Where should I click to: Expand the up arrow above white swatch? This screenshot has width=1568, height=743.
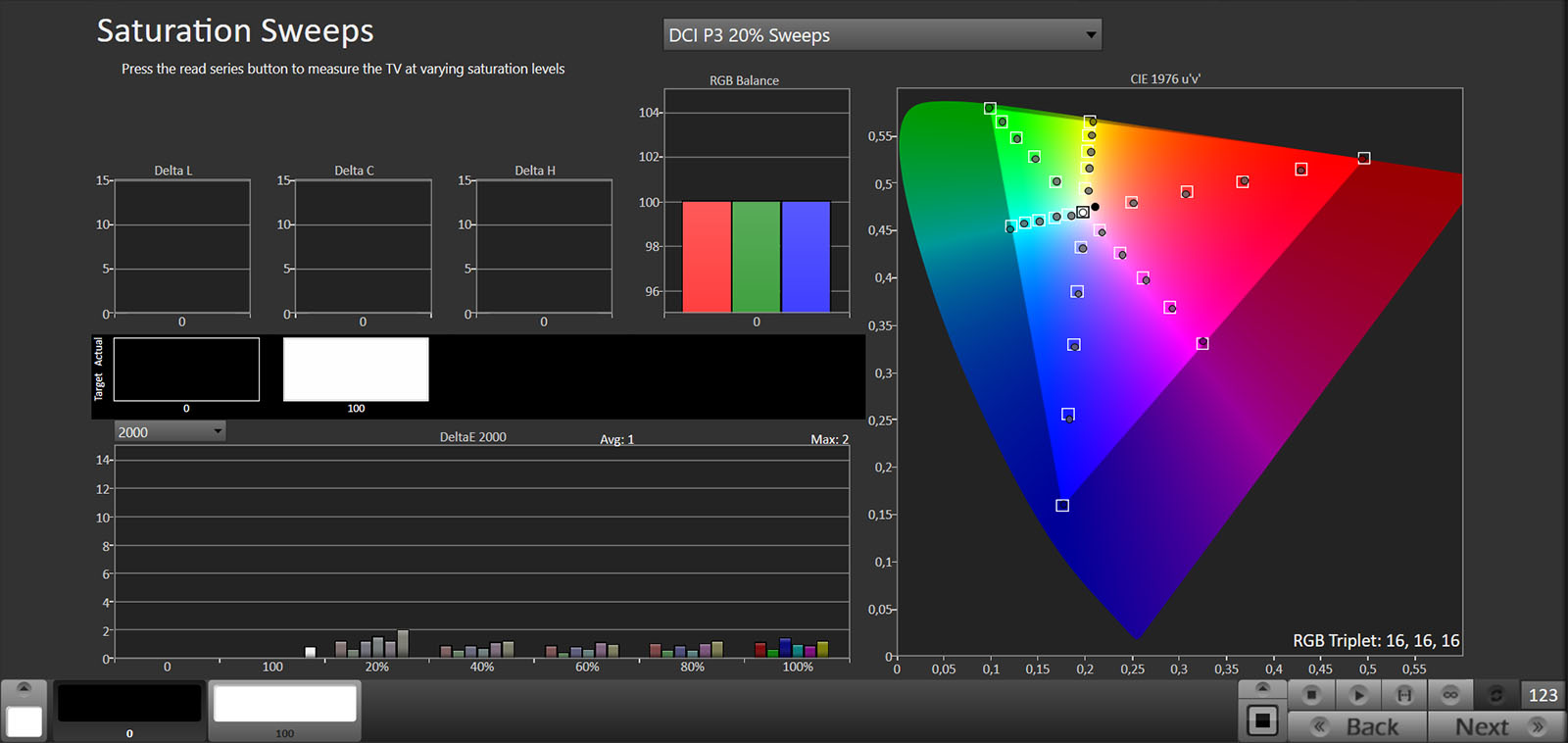tap(24, 688)
